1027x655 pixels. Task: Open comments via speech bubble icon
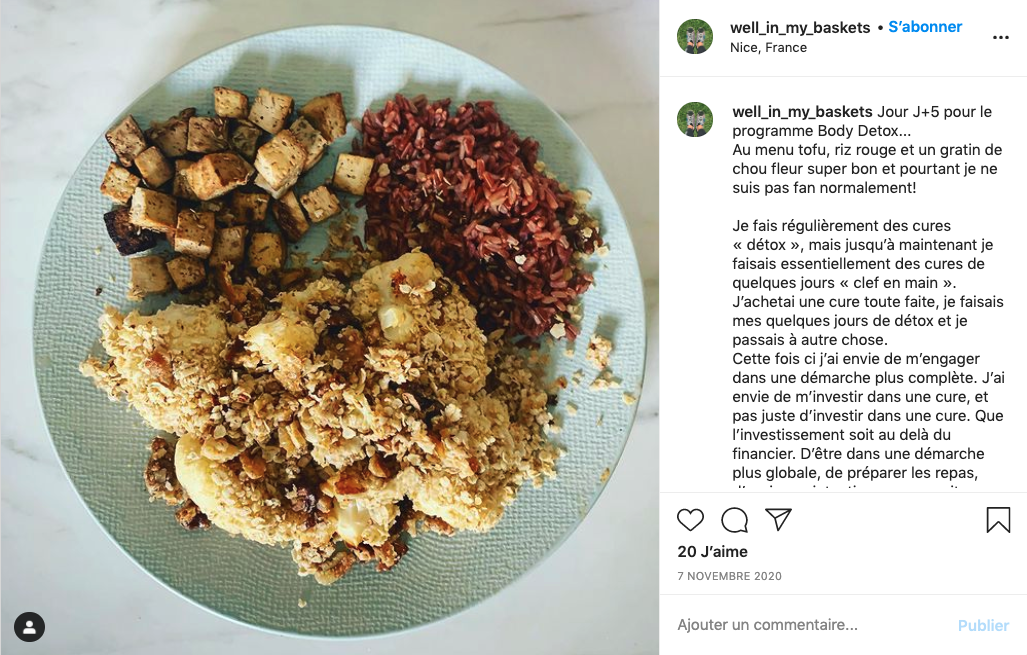pos(734,519)
